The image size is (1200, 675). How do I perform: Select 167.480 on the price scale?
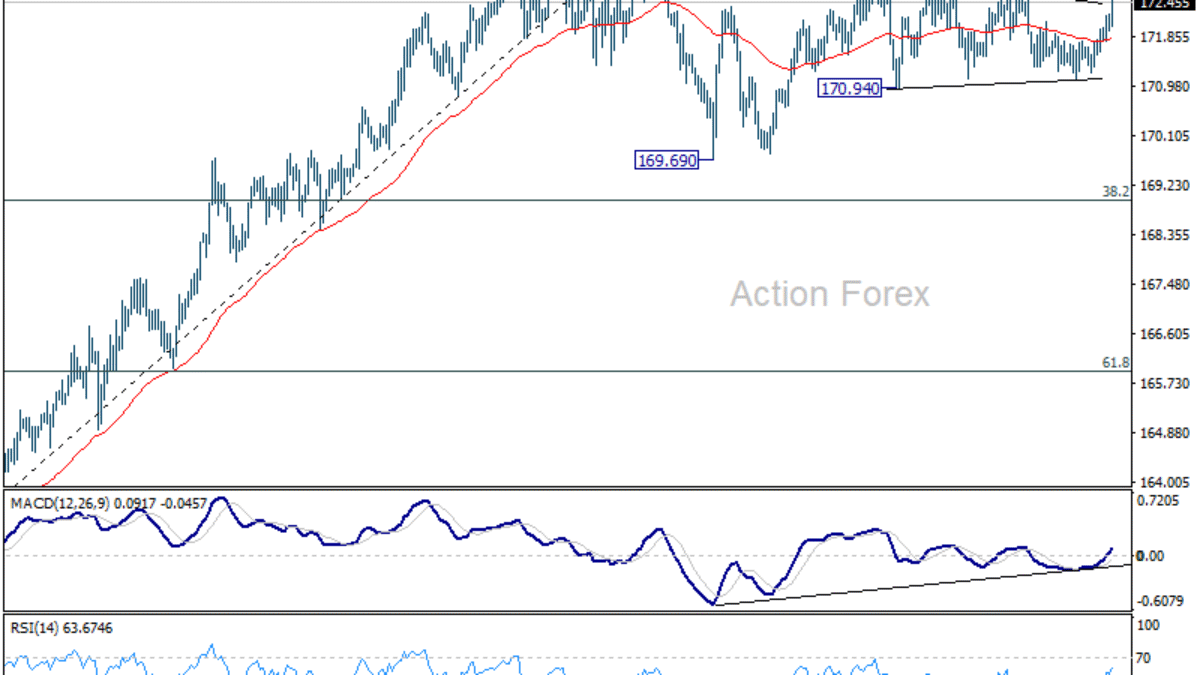[1164, 285]
